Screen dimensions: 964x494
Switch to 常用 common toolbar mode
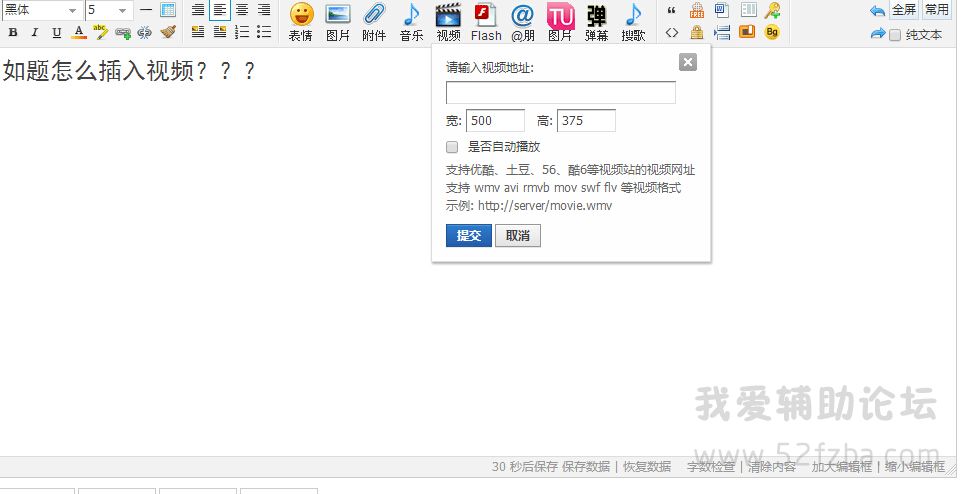tap(937, 10)
